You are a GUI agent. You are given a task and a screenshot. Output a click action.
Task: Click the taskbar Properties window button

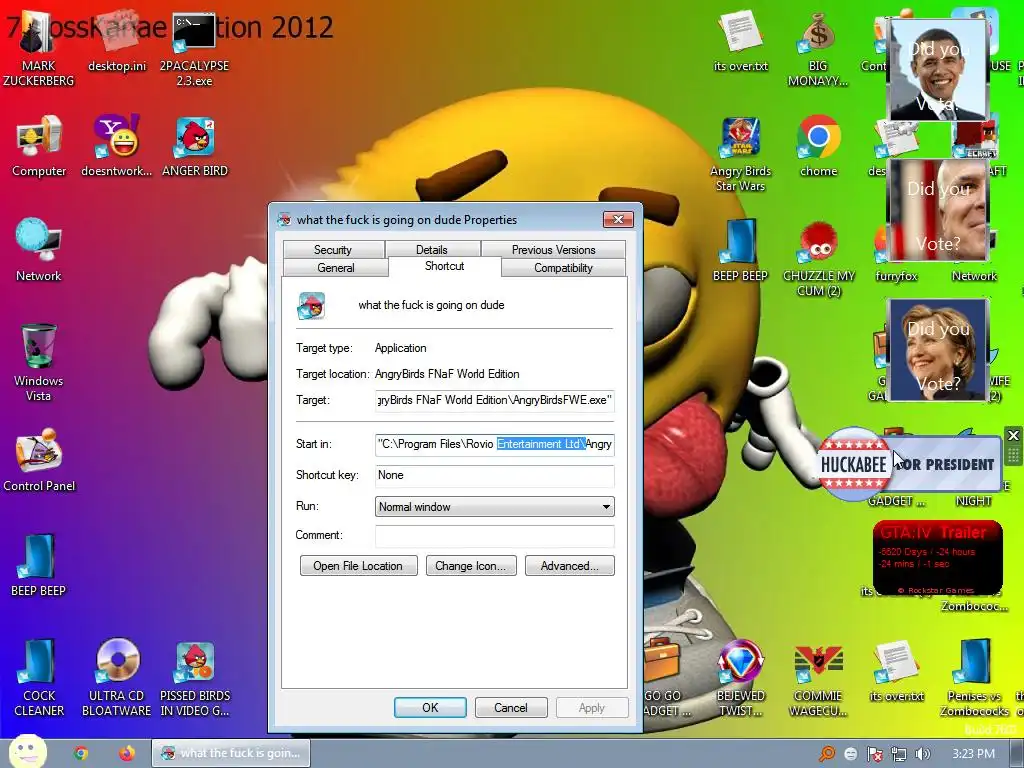click(231, 753)
